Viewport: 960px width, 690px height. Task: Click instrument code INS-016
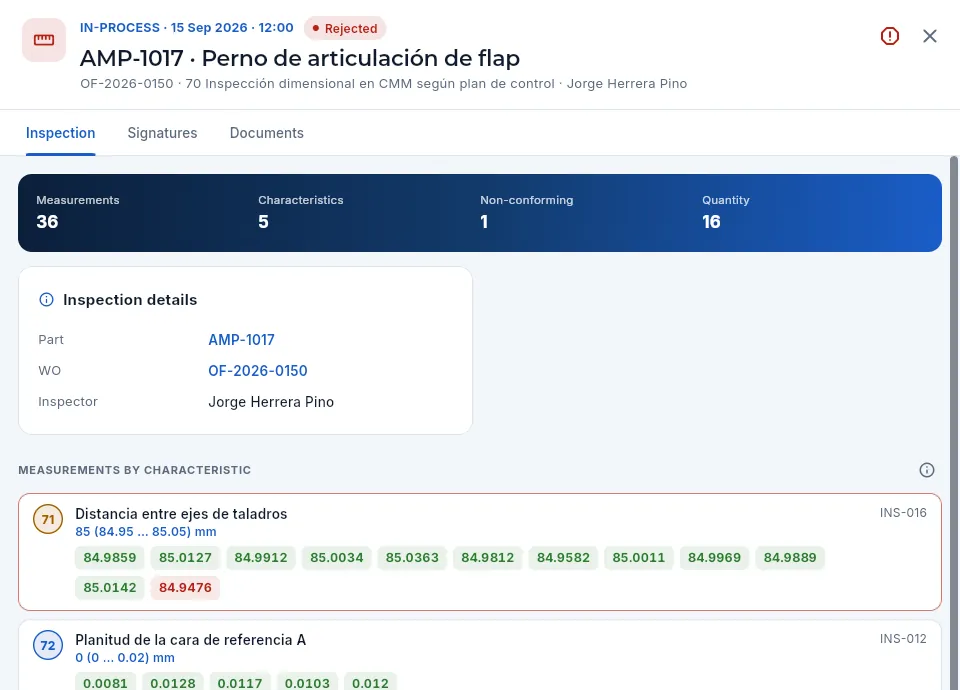click(903, 512)
